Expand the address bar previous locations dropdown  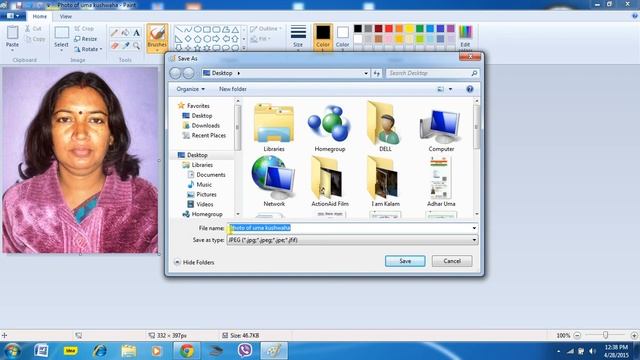point(366,73)
